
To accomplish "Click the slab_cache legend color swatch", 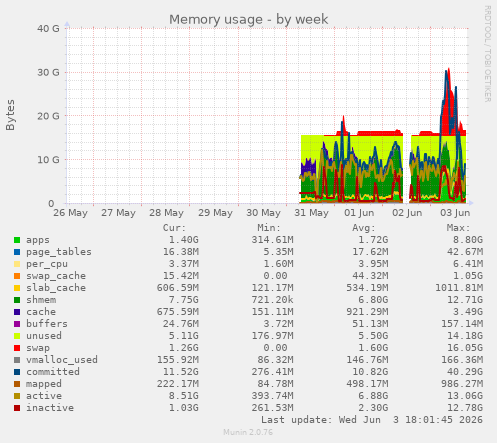I will pos(17,288).
